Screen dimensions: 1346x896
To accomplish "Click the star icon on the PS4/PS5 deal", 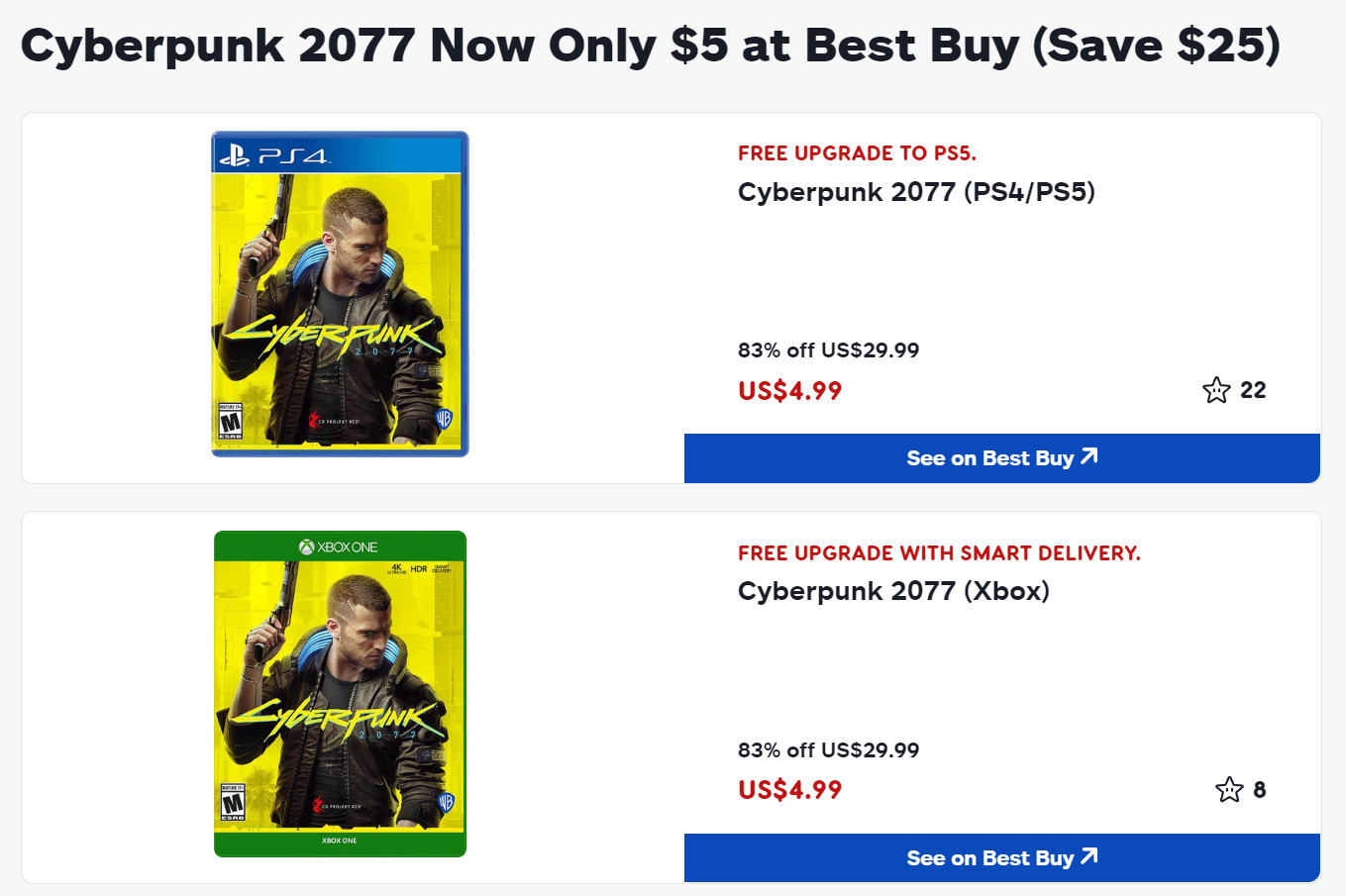I will point(1216,390).
